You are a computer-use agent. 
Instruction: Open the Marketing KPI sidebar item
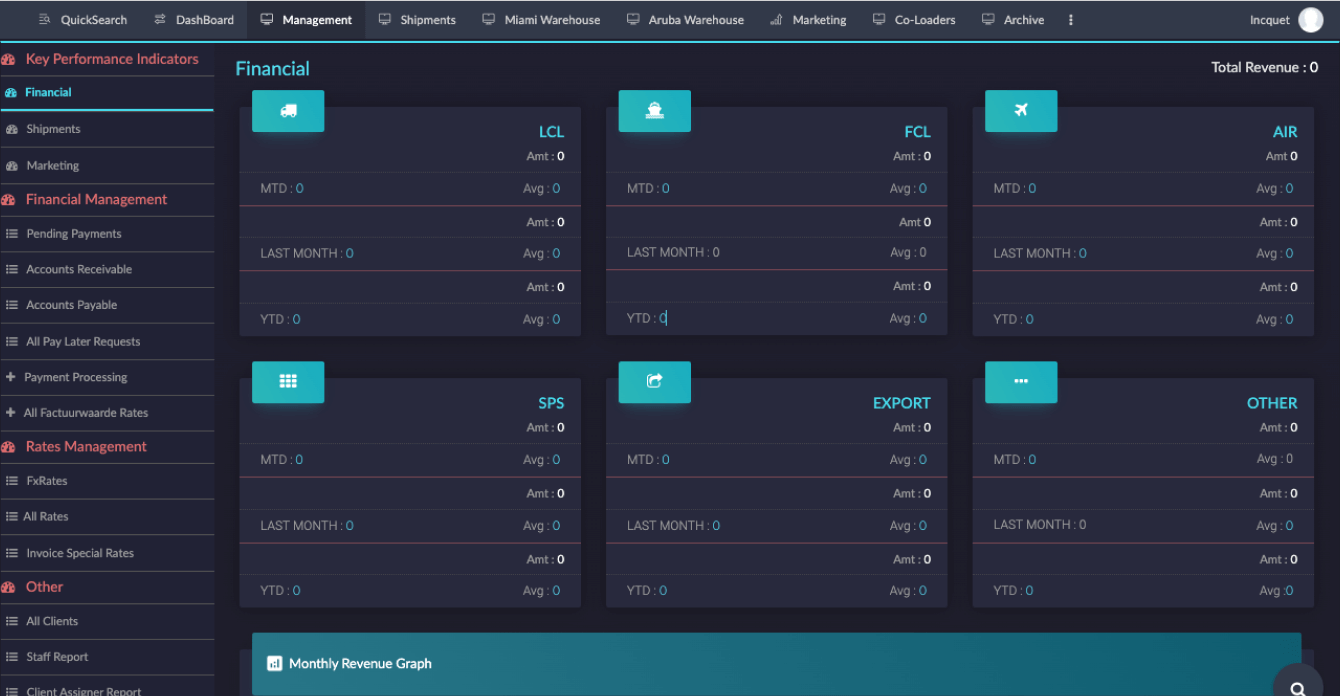[52, 166]
